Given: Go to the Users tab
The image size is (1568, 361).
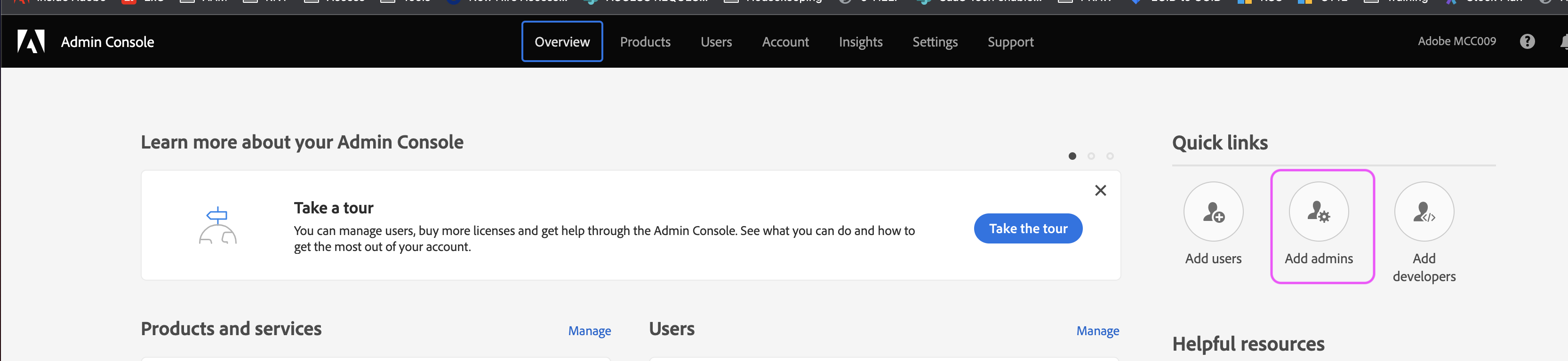Looking at the screenshot, I should click(x=716, y=42).
